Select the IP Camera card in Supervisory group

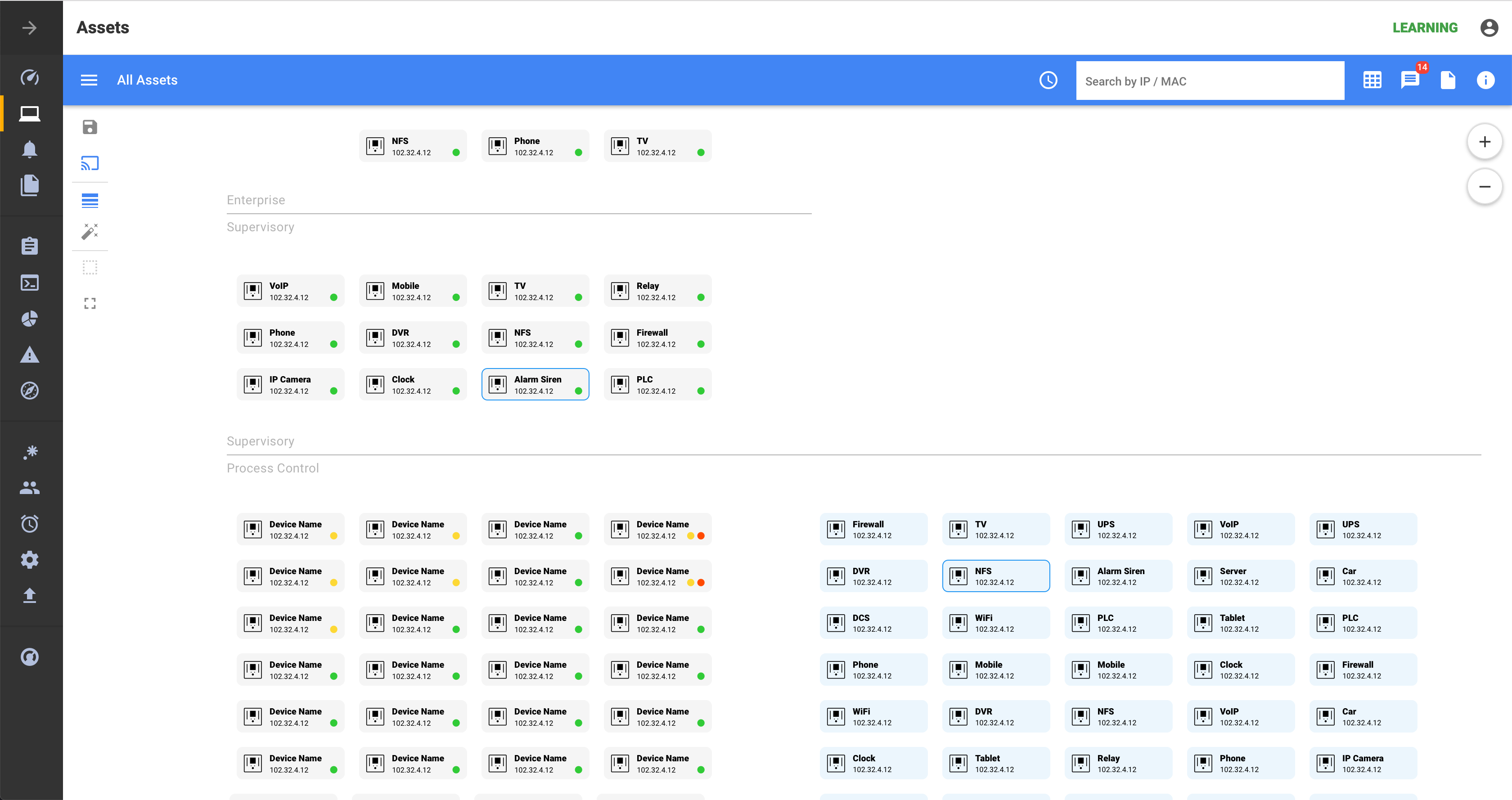pyautogui.click(x=291, y=384)
